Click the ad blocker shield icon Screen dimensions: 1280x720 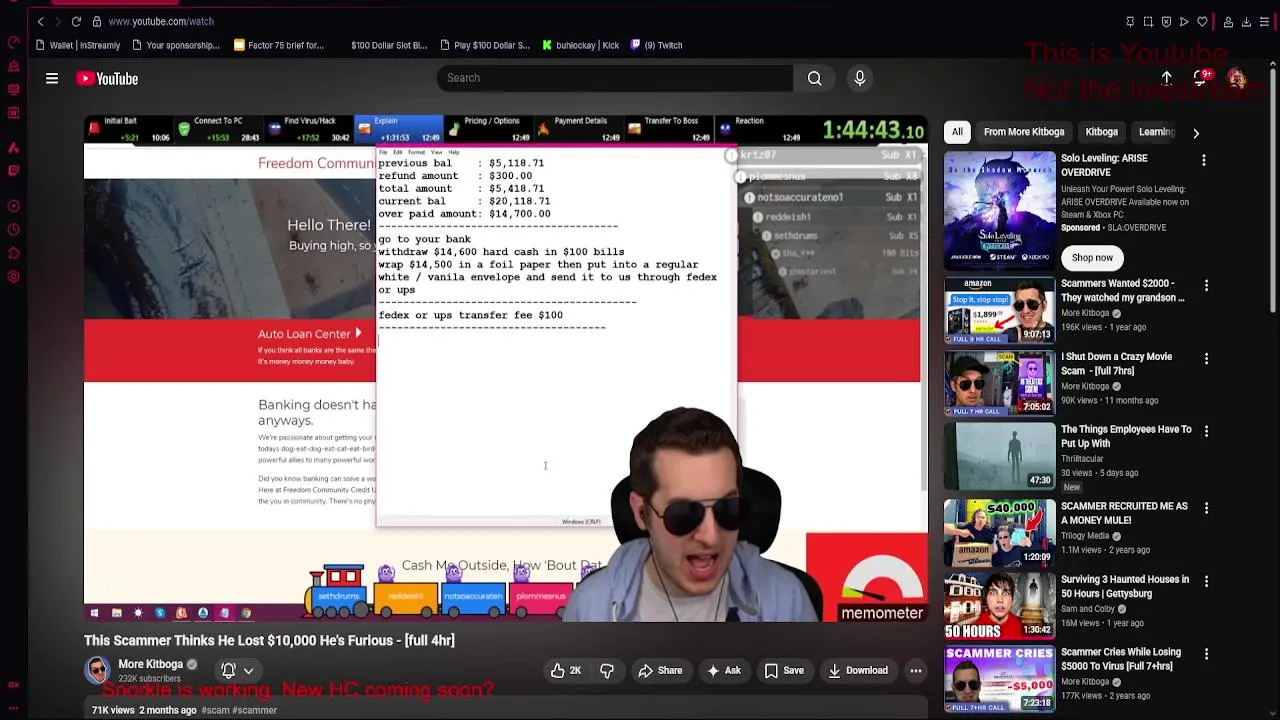[1166, 21]
